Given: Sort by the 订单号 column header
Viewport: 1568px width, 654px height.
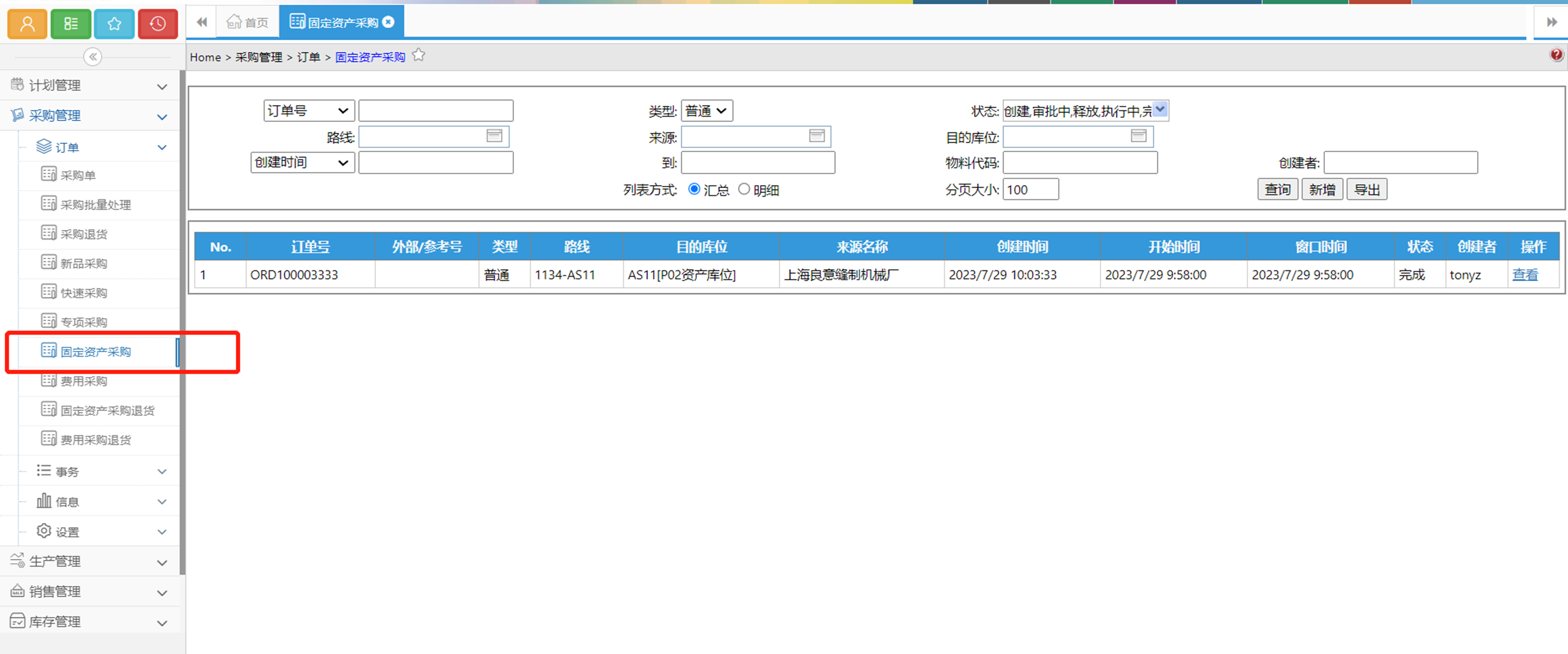Looking at the screenshot, I should point(310,247).
